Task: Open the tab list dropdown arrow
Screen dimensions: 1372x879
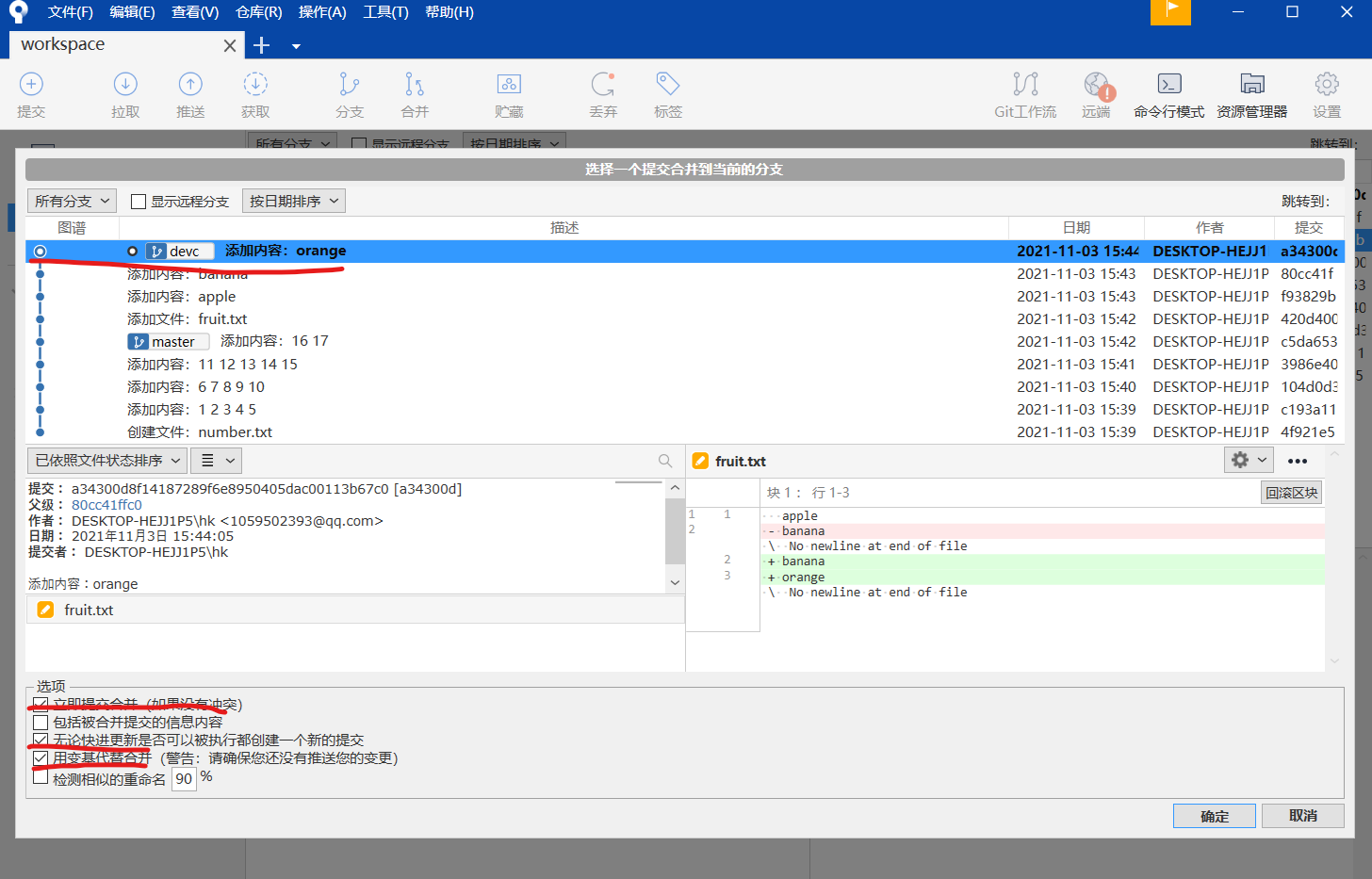Action: click(296, 46)
